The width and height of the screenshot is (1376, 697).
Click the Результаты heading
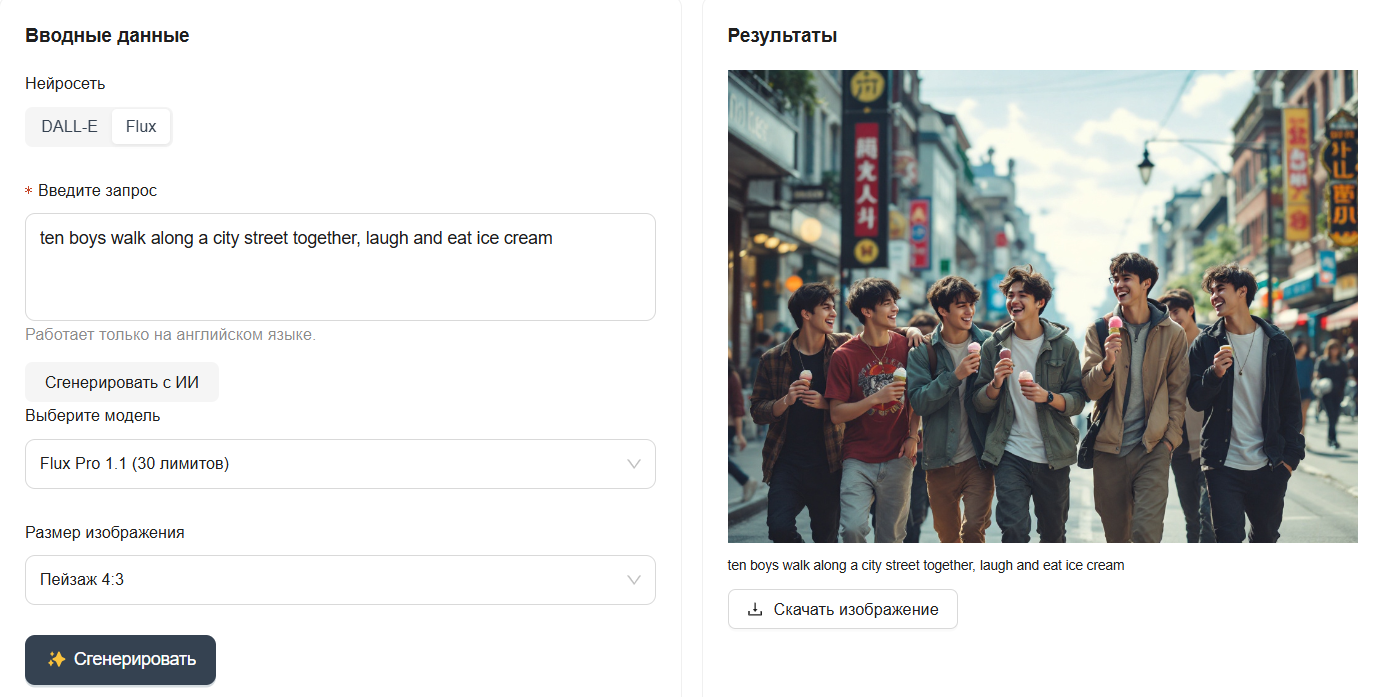tap(782, 36)
